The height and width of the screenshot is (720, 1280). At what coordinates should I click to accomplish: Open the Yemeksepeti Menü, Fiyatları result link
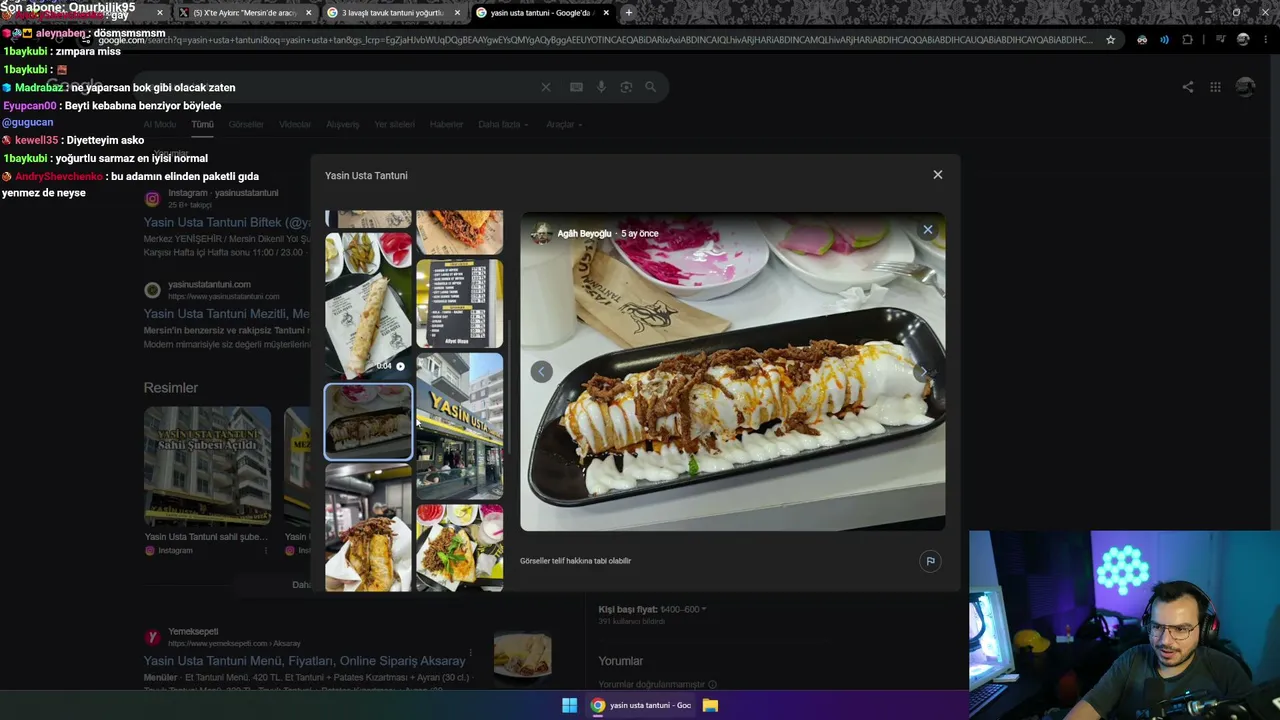pos(304,661)
